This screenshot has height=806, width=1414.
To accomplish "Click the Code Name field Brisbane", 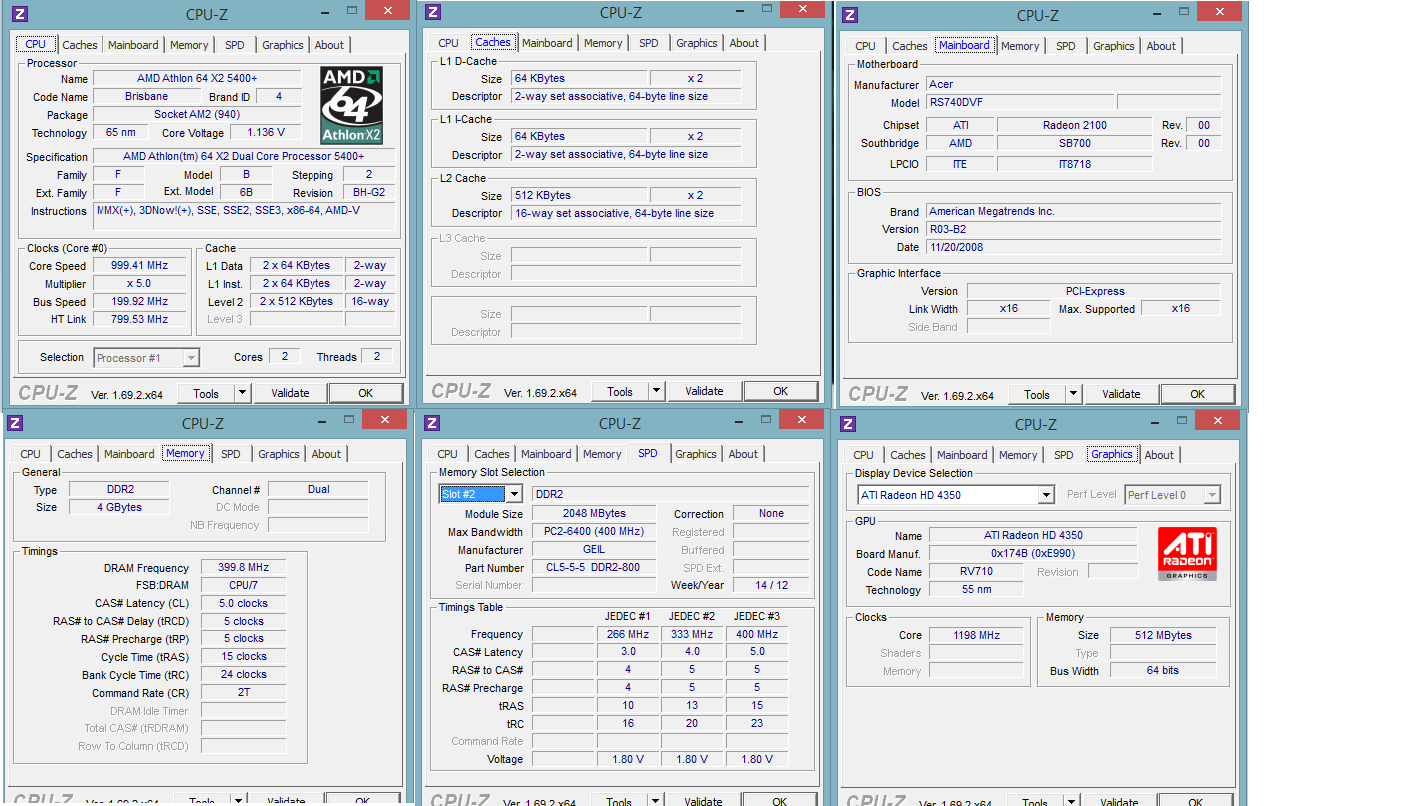I will [147, 97].
